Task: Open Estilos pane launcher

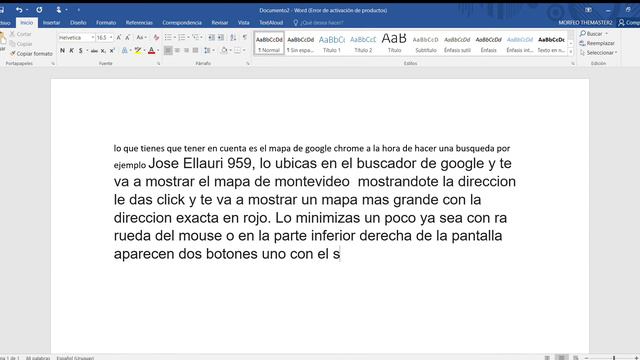Action: [573, 64]
